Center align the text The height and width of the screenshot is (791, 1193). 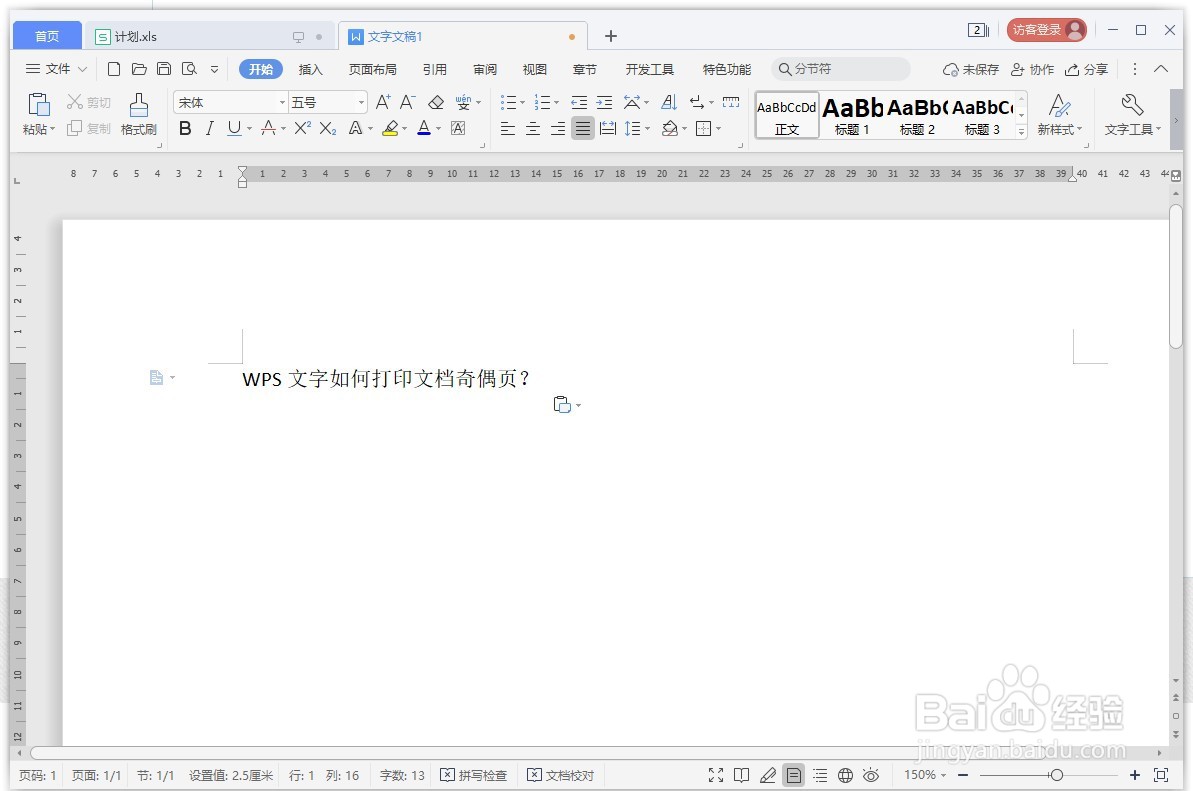[x=533, y=129]
